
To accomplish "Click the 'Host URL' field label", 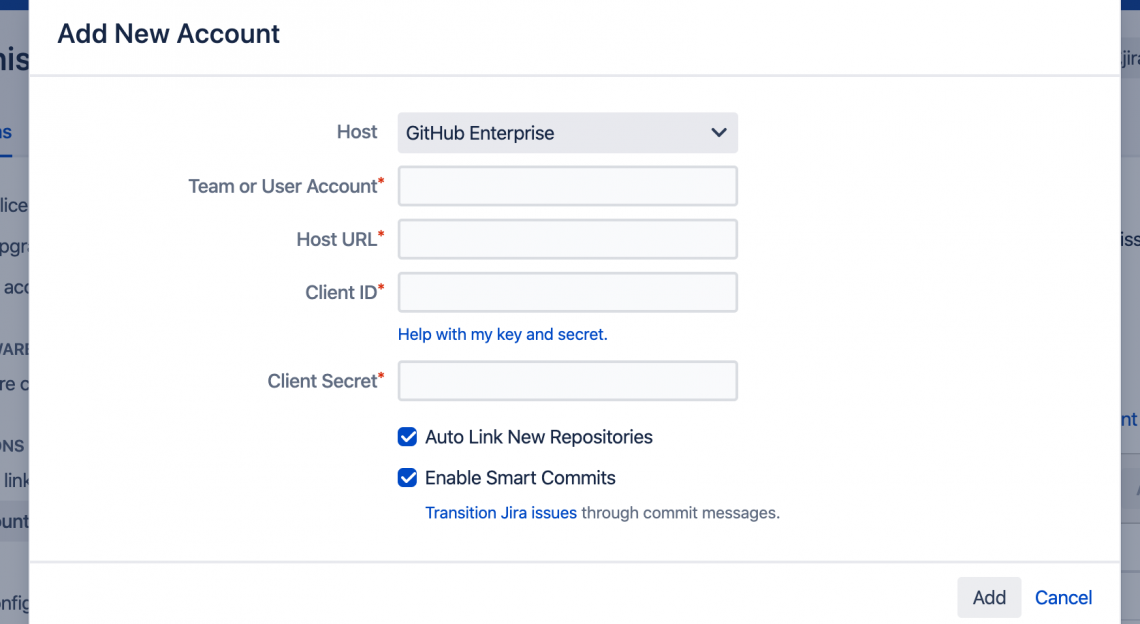I will [x=336, y=239].
